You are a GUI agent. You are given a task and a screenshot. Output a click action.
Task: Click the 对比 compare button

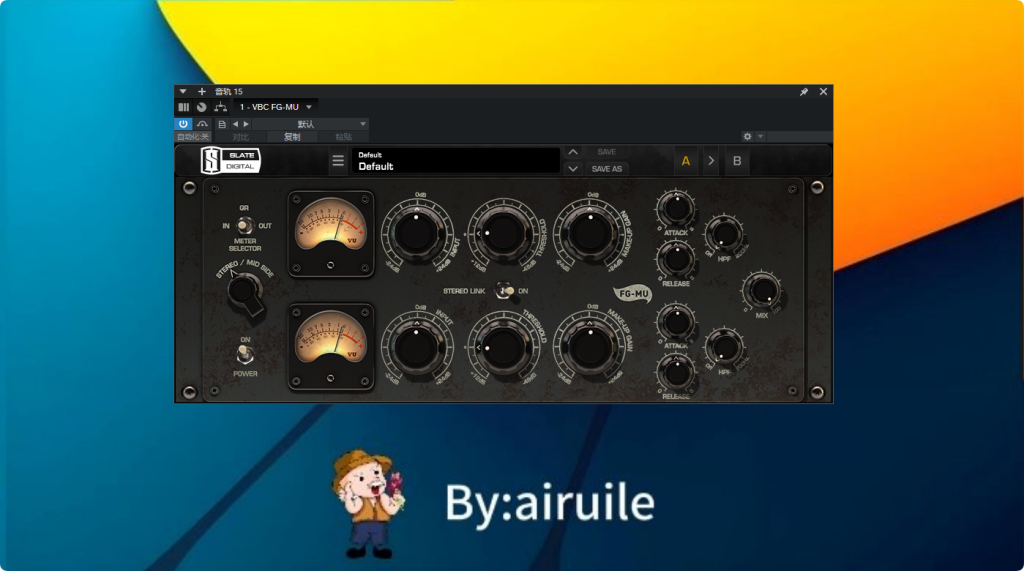point(240,137)
